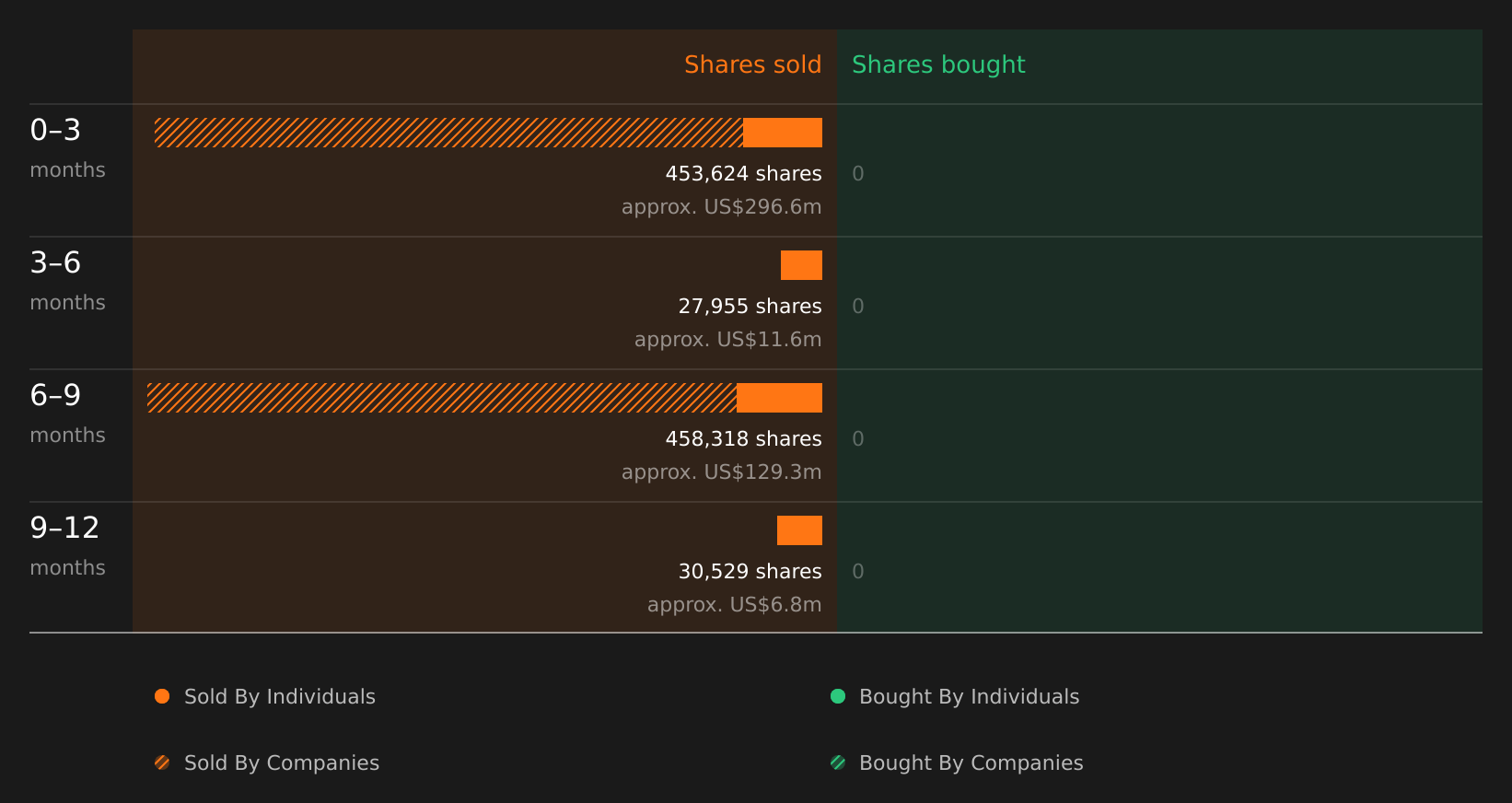1512x803 pixels.
Task: Select the Sold By Companies legend label
Action: (x=282, y=763)
